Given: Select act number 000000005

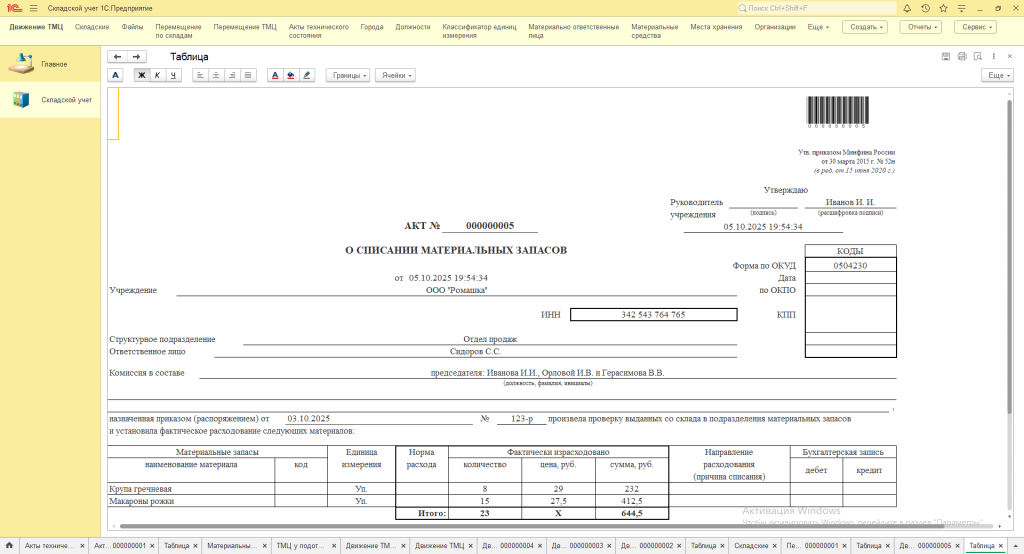Looking at the screenshot, I should coord(490,225).
